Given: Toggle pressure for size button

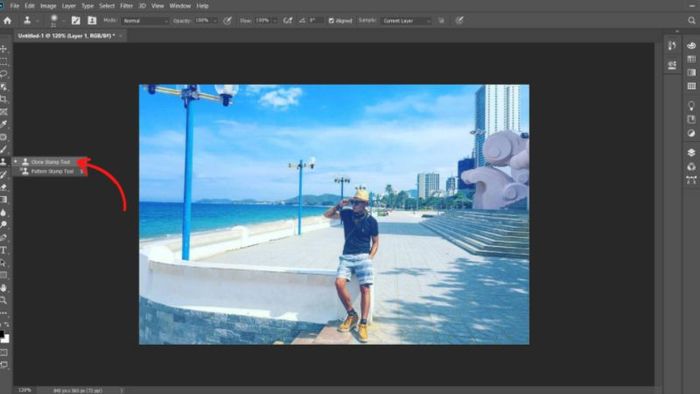Looking at the screenshot, I should (459, 21).
